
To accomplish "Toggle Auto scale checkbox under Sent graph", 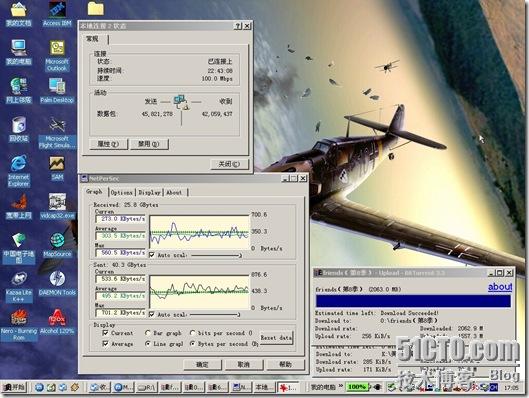I will [x=152, y=314].
